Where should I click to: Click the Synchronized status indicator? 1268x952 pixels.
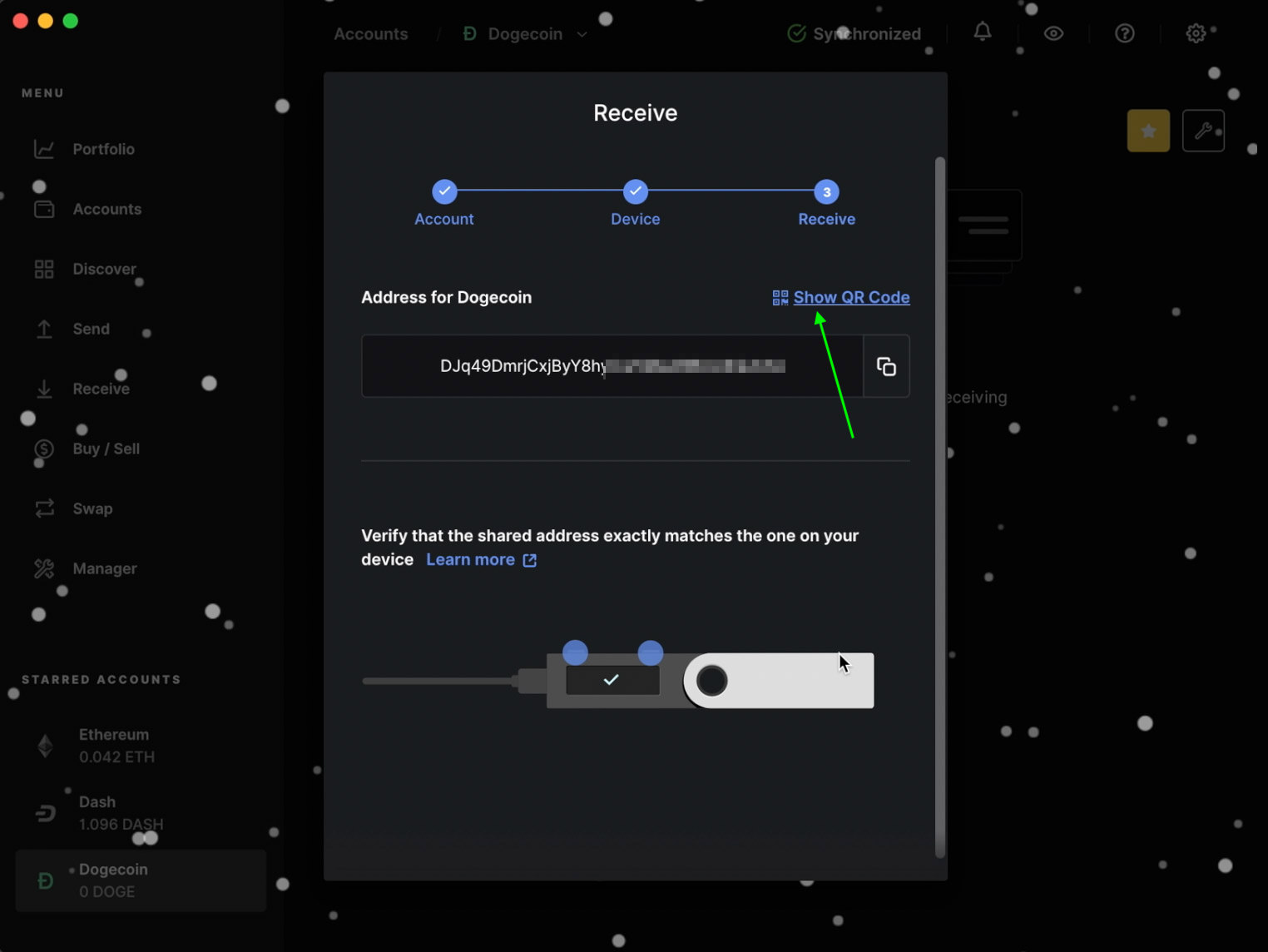point(854,34)
